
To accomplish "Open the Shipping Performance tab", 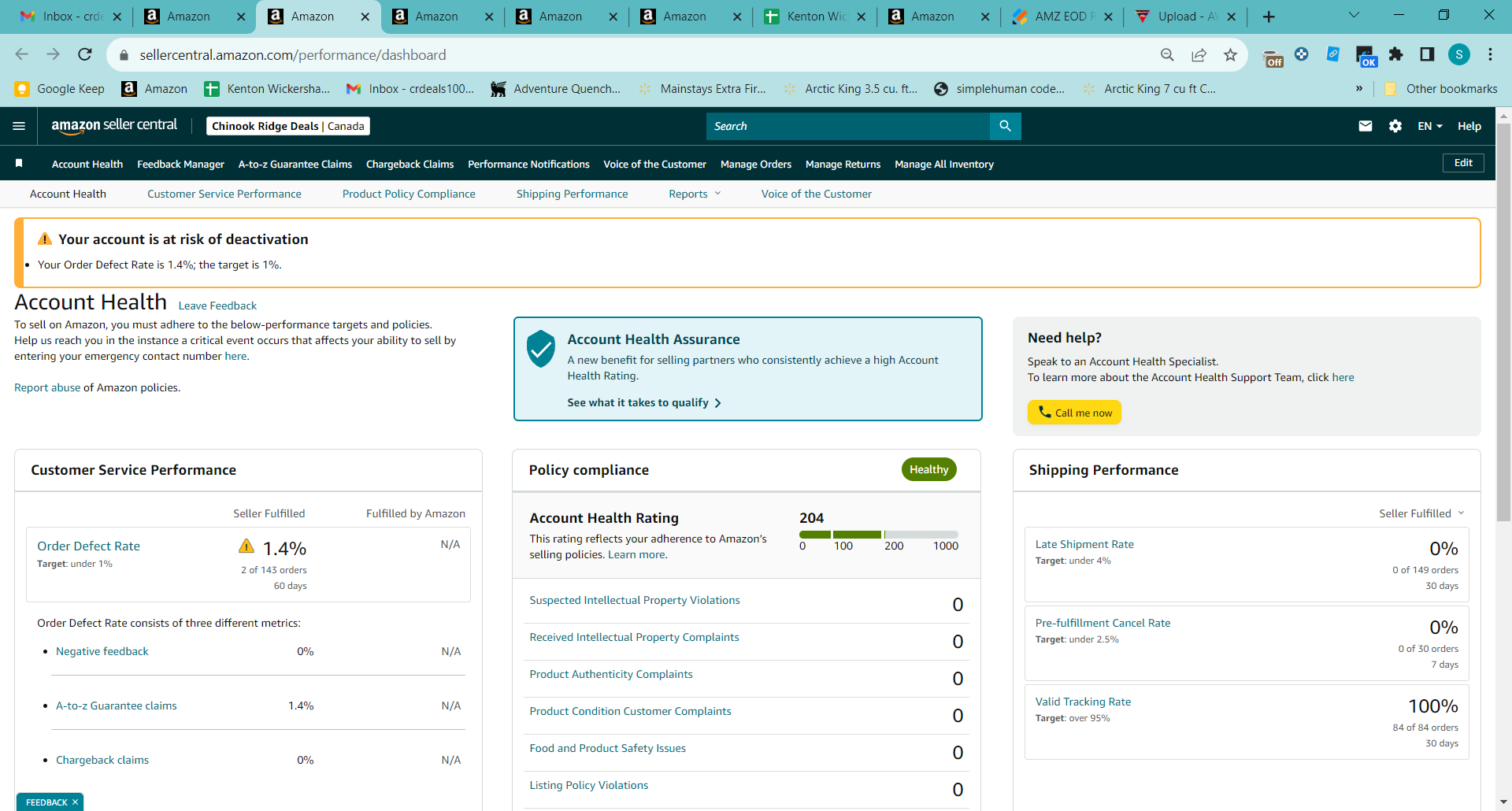I will click(573, 194).
